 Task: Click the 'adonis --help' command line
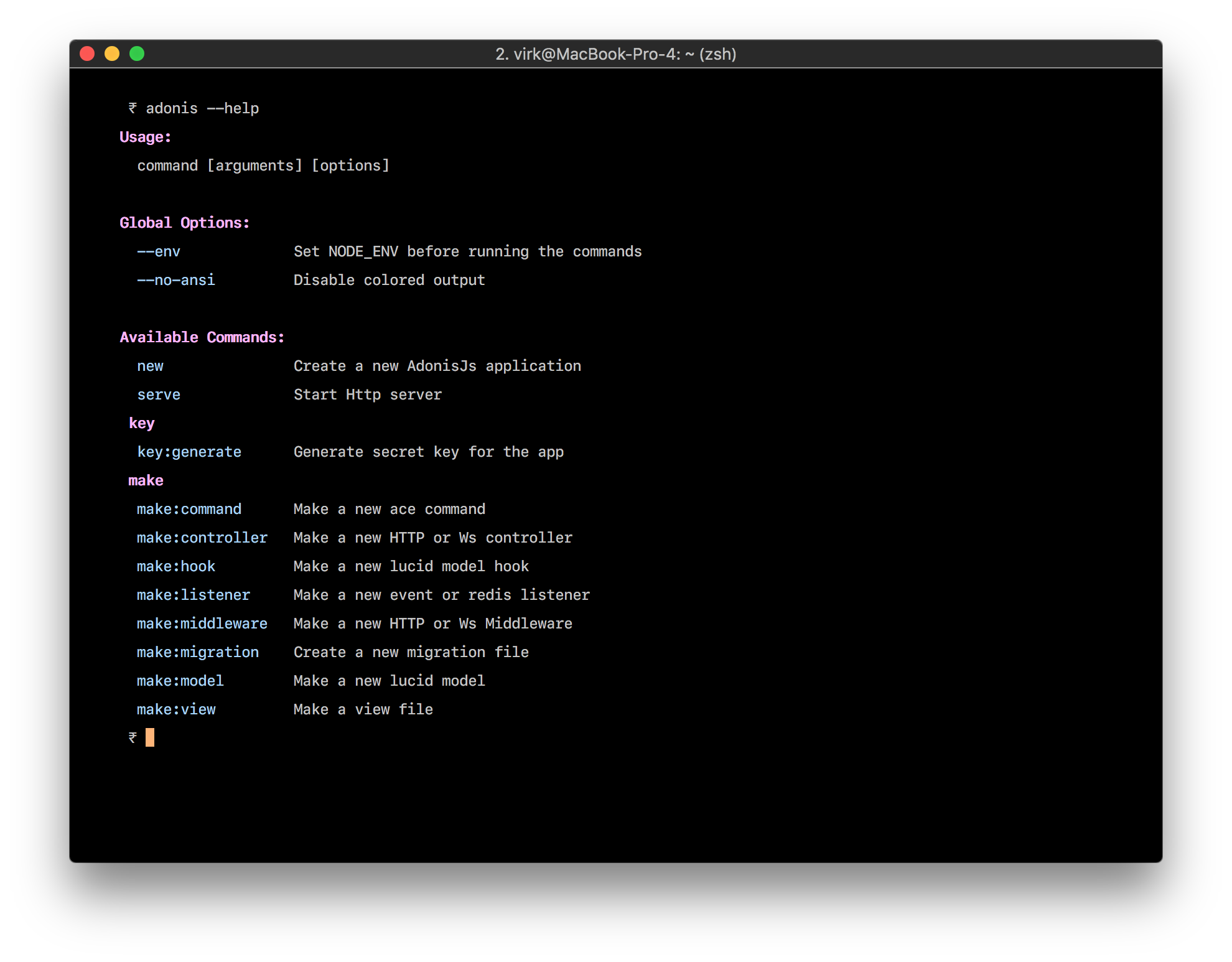point(202,108)
